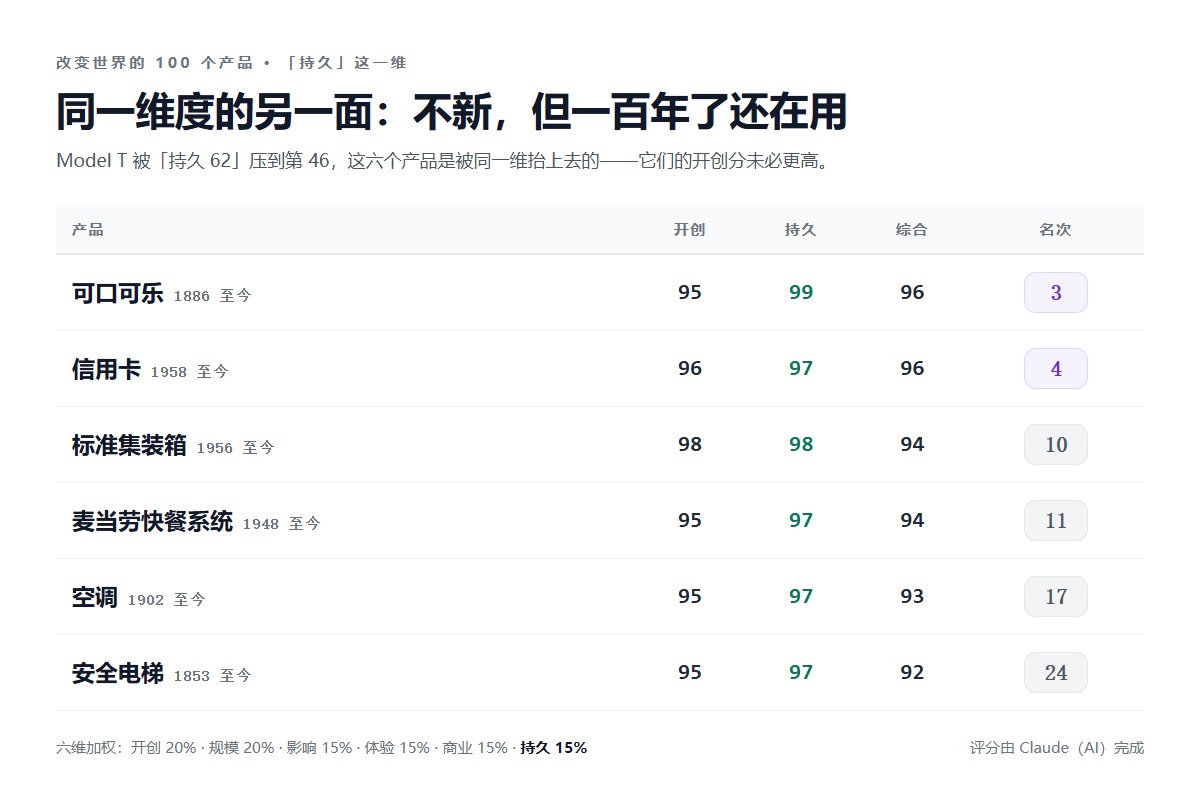Viewport: 1200px width, 809px height.
Task: Click the 综合 column header
Action: coord(911,230)
